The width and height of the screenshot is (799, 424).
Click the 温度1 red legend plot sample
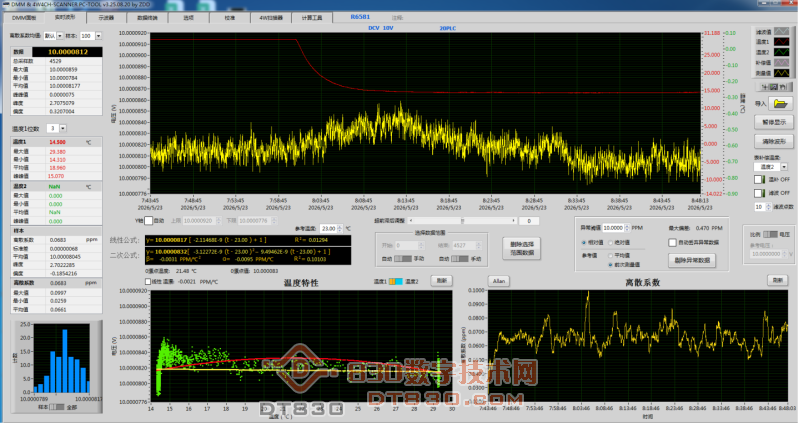click(x=782, y=42)
